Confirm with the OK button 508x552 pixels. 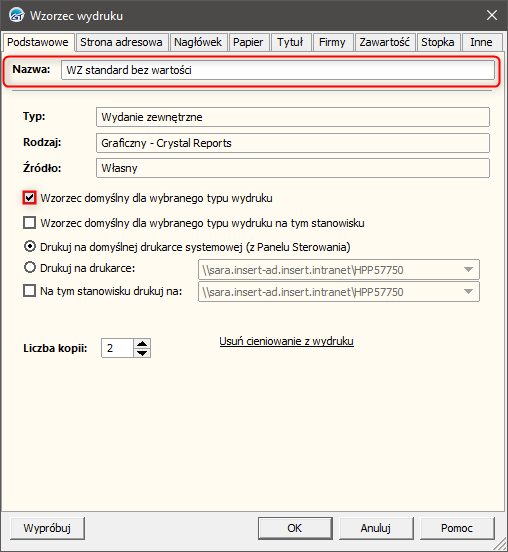coord(295,528)
